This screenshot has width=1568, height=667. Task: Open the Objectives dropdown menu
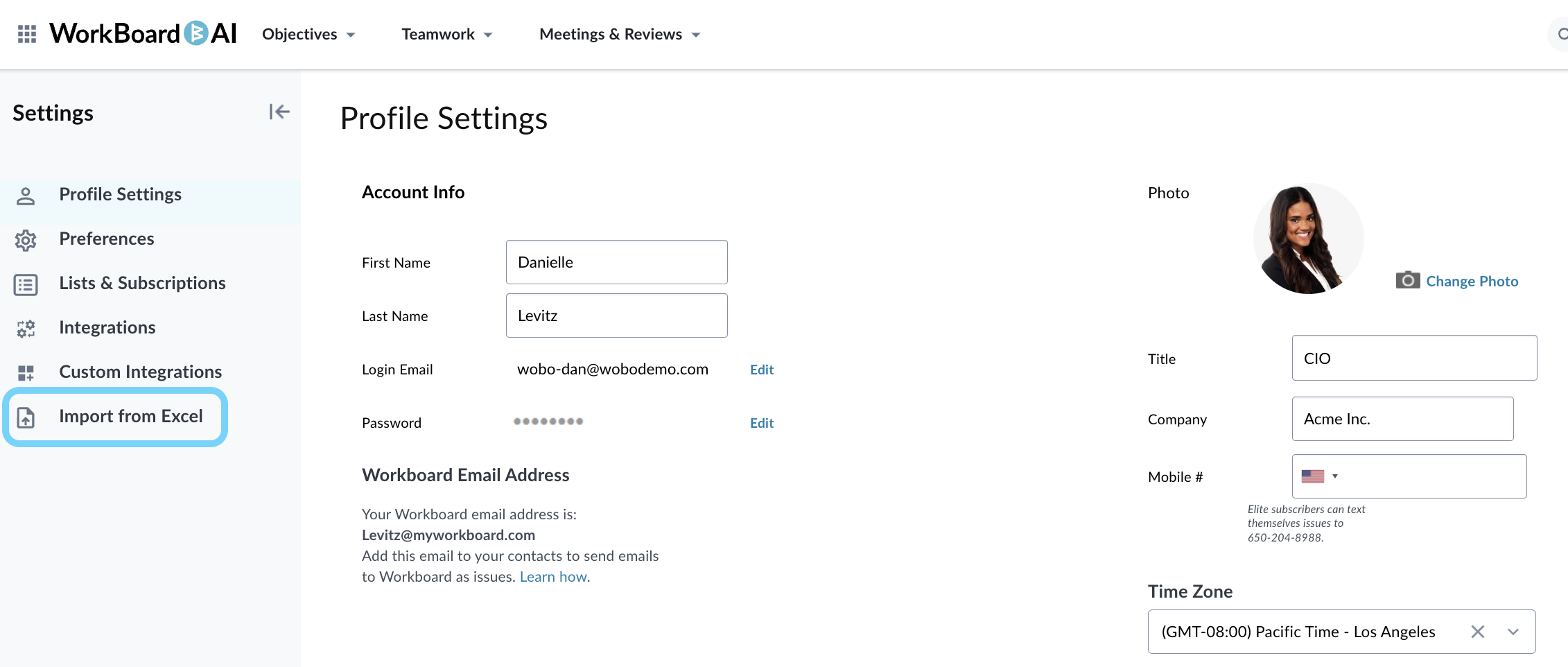click(308, 34)
